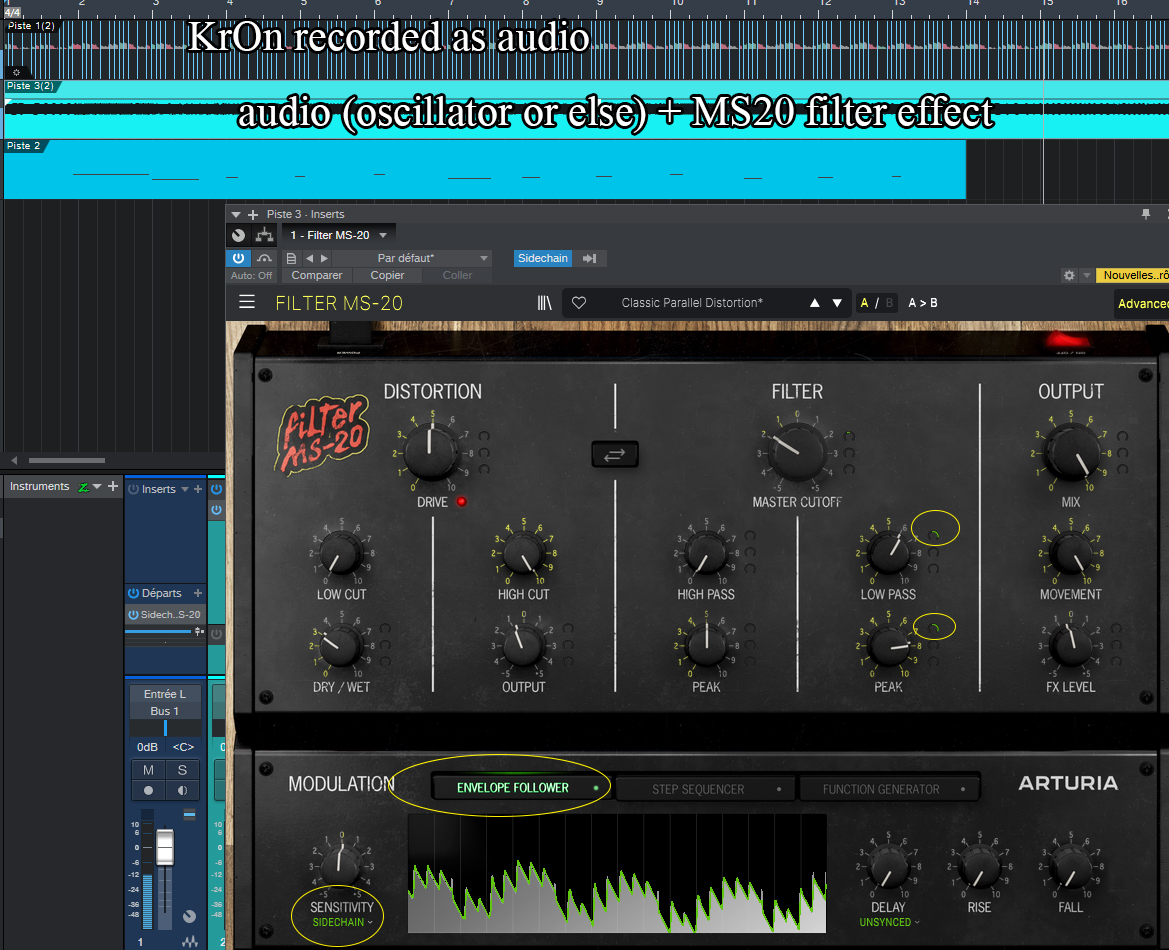
Task: Add an insert to Piste 3
Action: (x=253, y=214)
